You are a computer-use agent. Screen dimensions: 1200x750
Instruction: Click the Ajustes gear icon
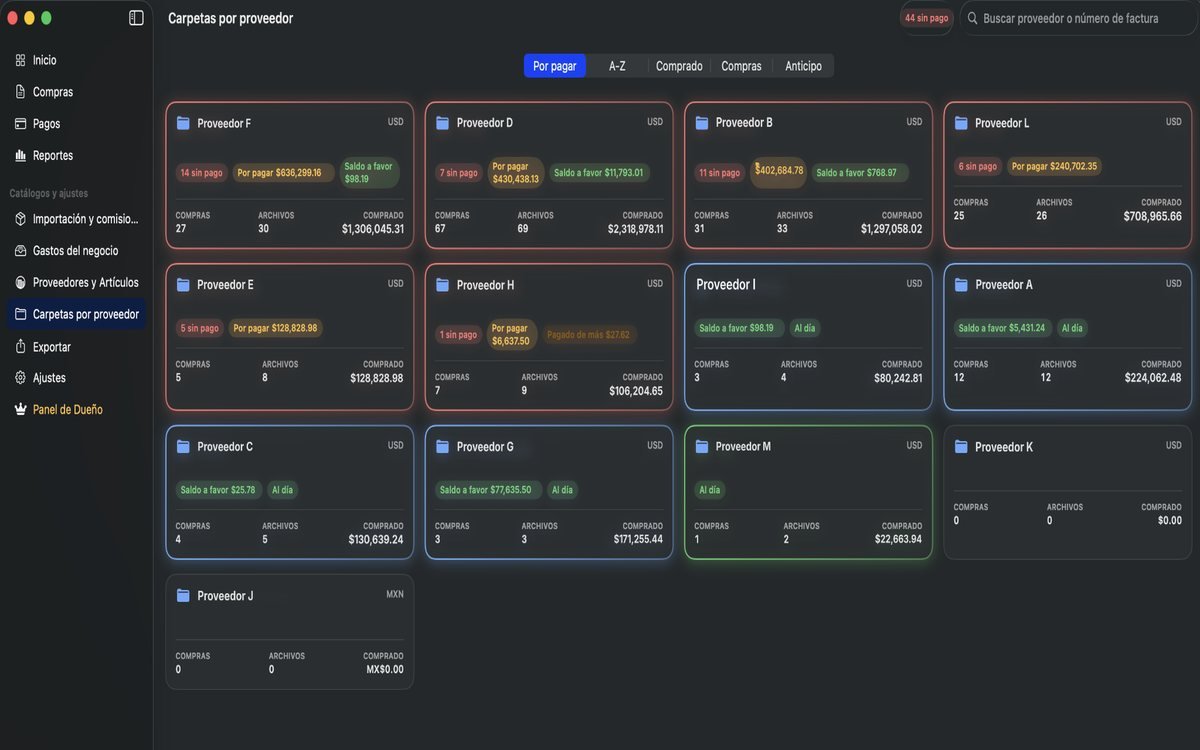click(20, 378)
